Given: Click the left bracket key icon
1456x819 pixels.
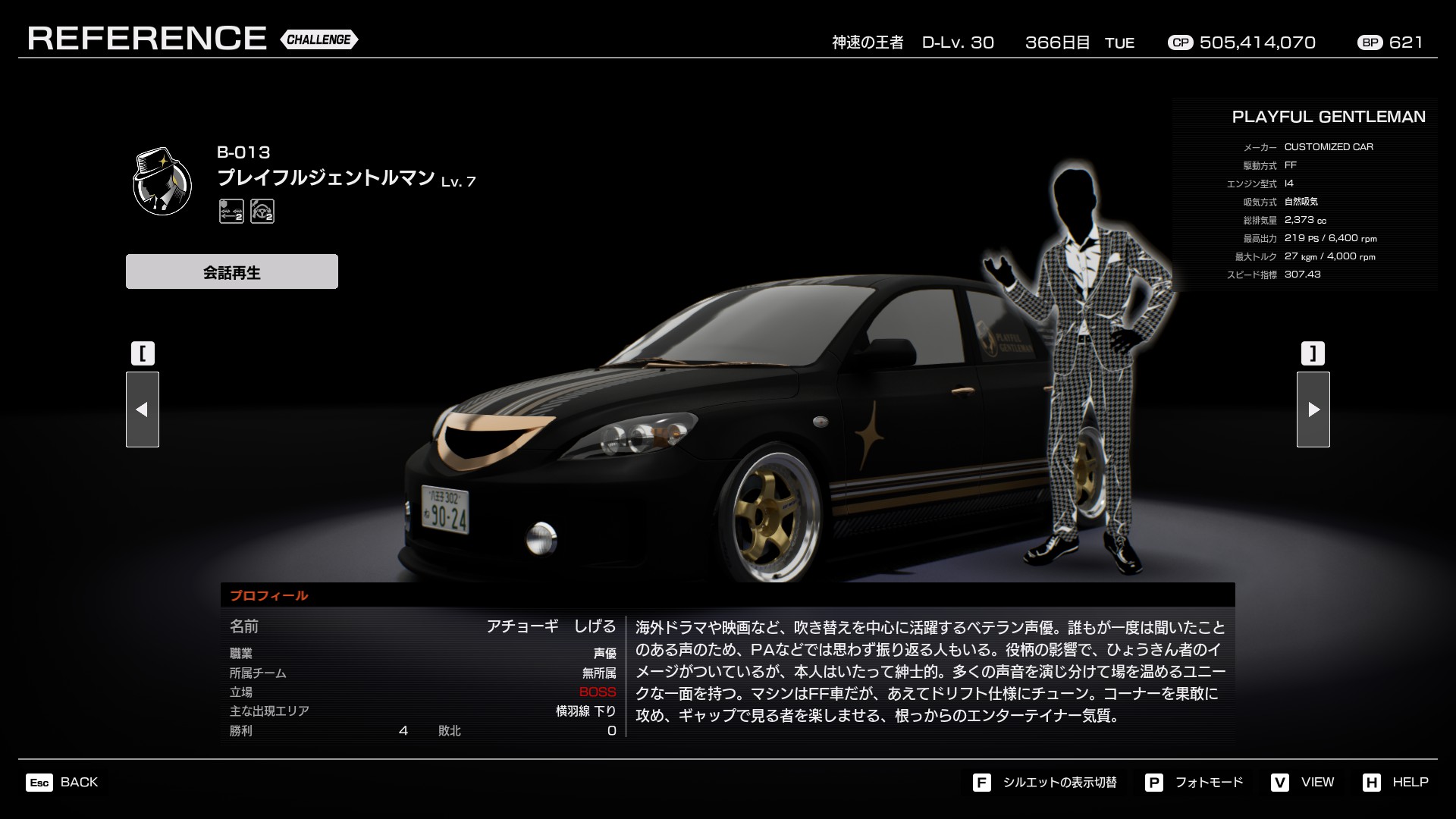Looking at the screenshot, I should click(143, 353).
